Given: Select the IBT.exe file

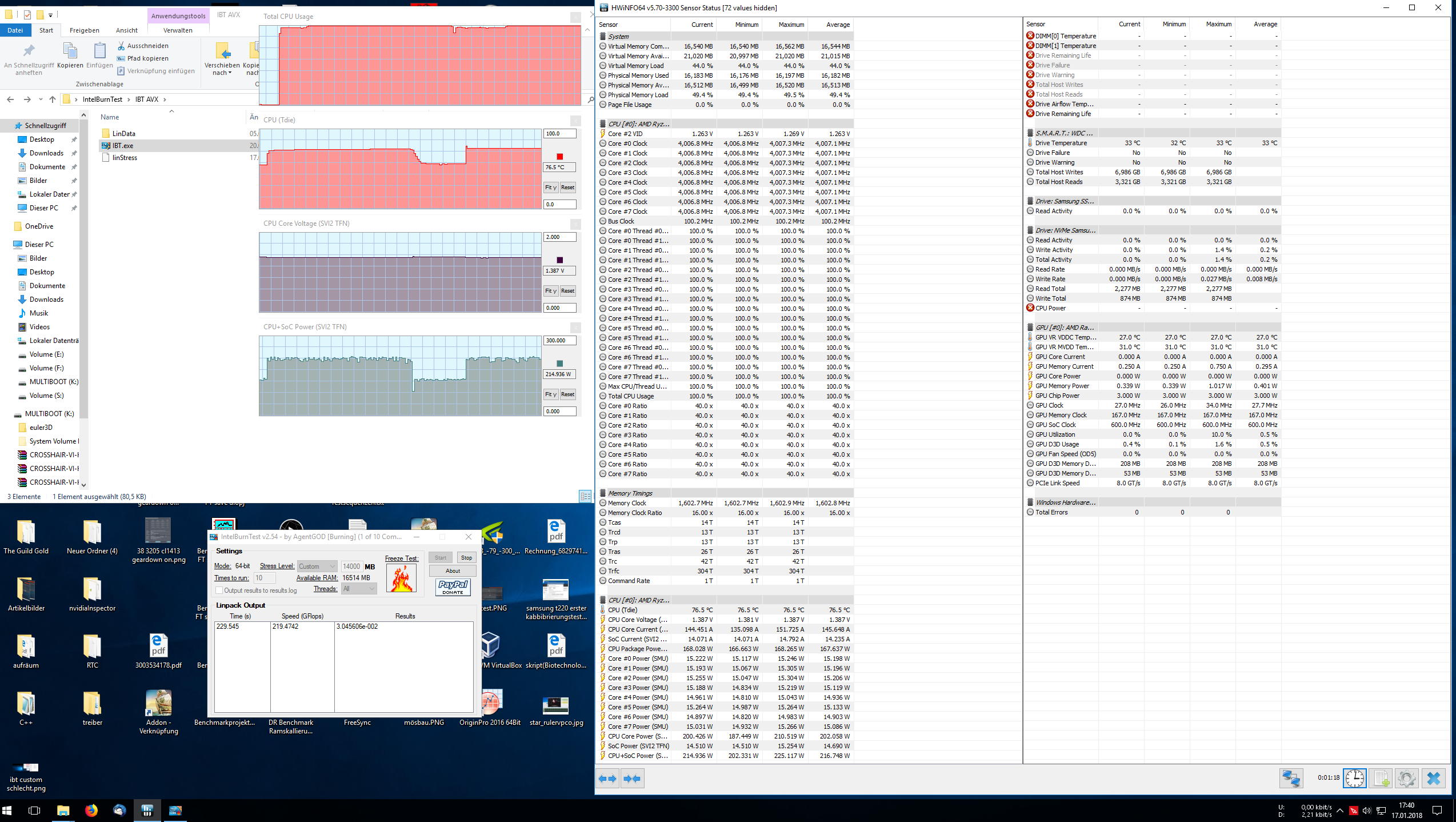Looking at the screenshot, I should click(x=123, y=146).
